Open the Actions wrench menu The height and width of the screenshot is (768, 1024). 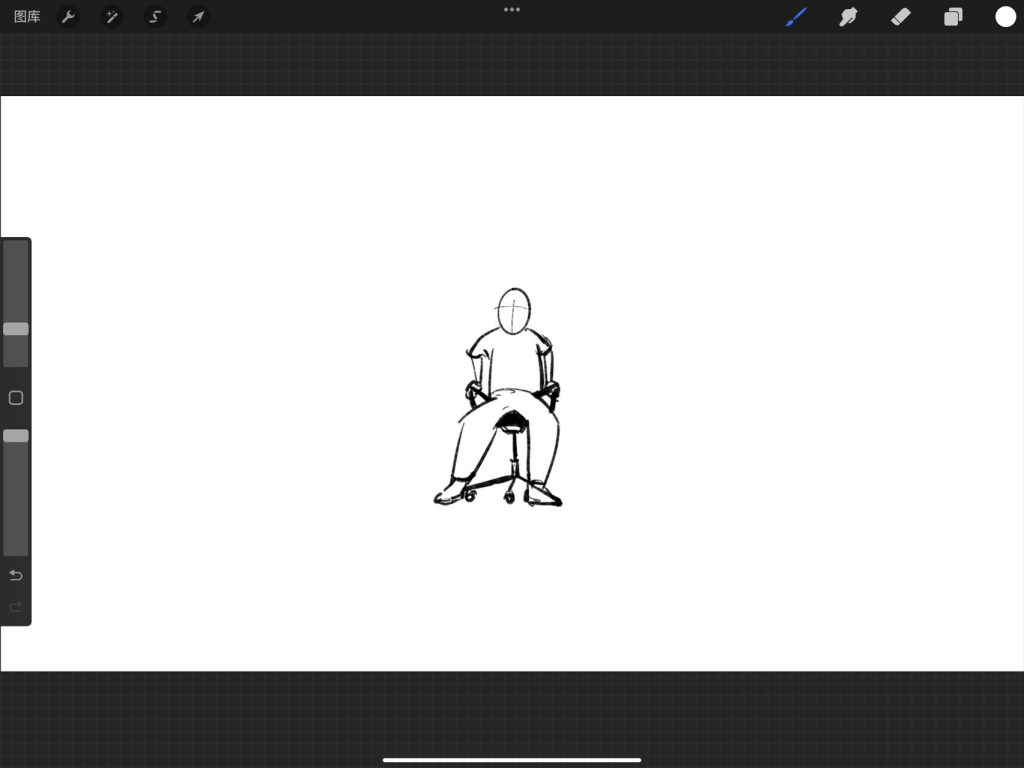pyautogui.click(x=68, y=16)
